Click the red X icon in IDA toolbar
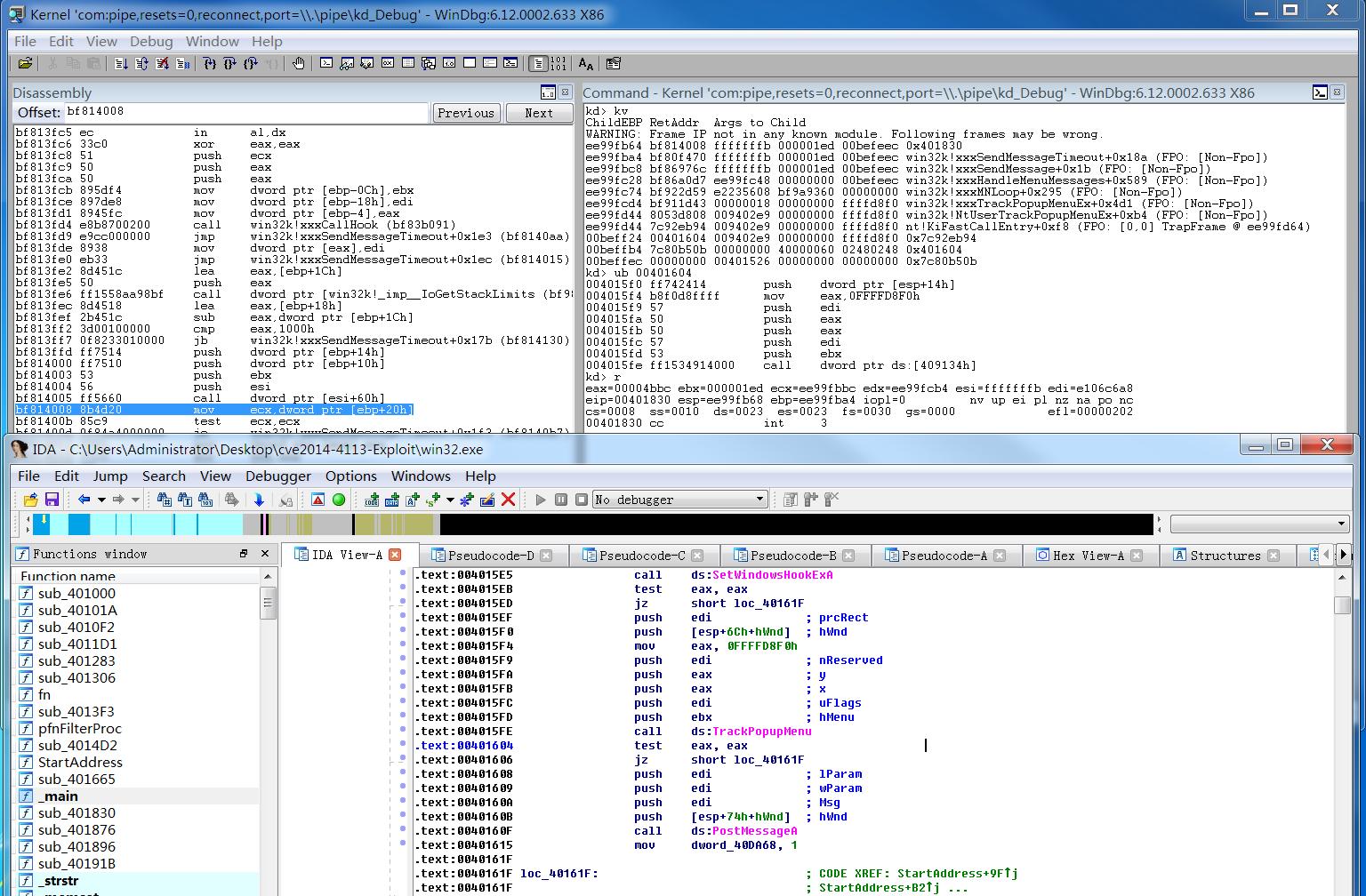The height and width of the screenshot is (896, 1366). 508,500
